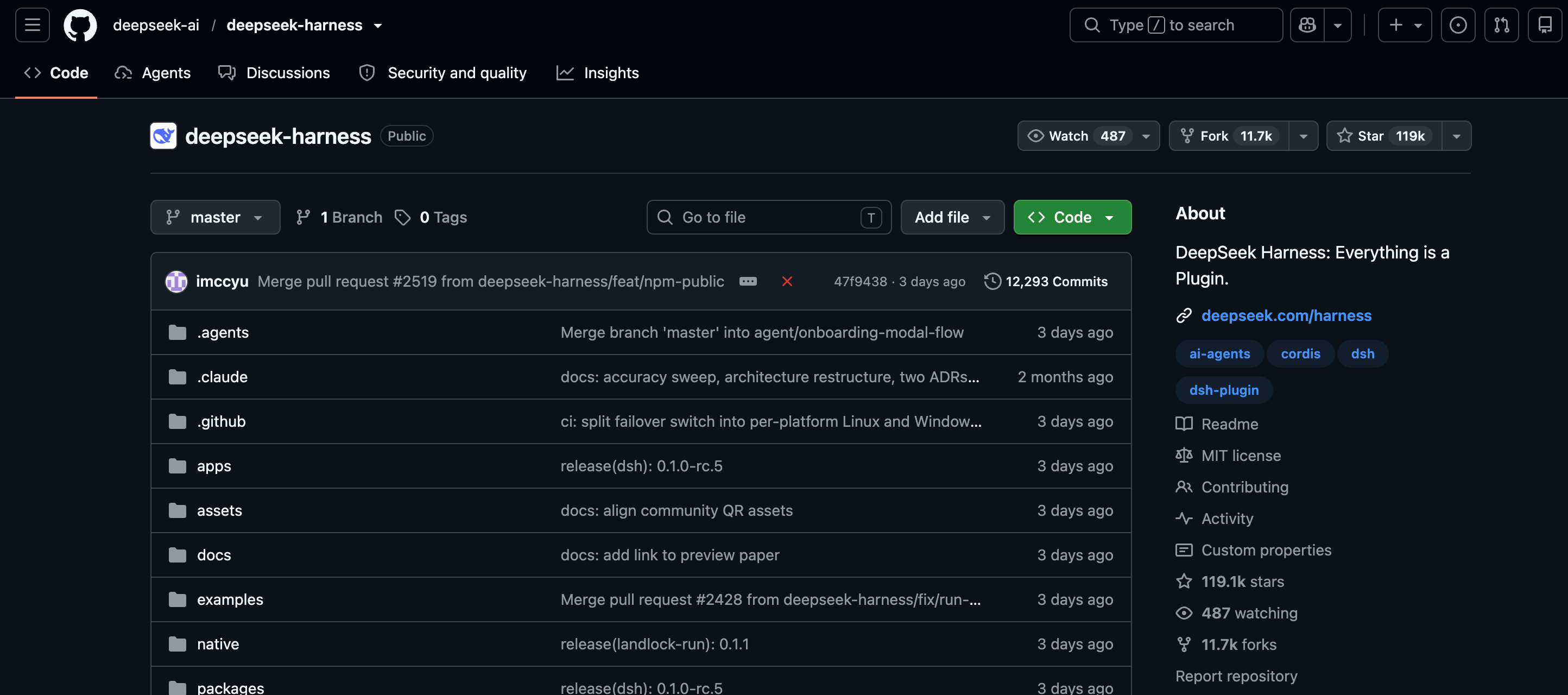The width and height of the screenshot is (1568, 695).
Task: Open the create new plus dropdown
Action: (x=1405, y=25)
